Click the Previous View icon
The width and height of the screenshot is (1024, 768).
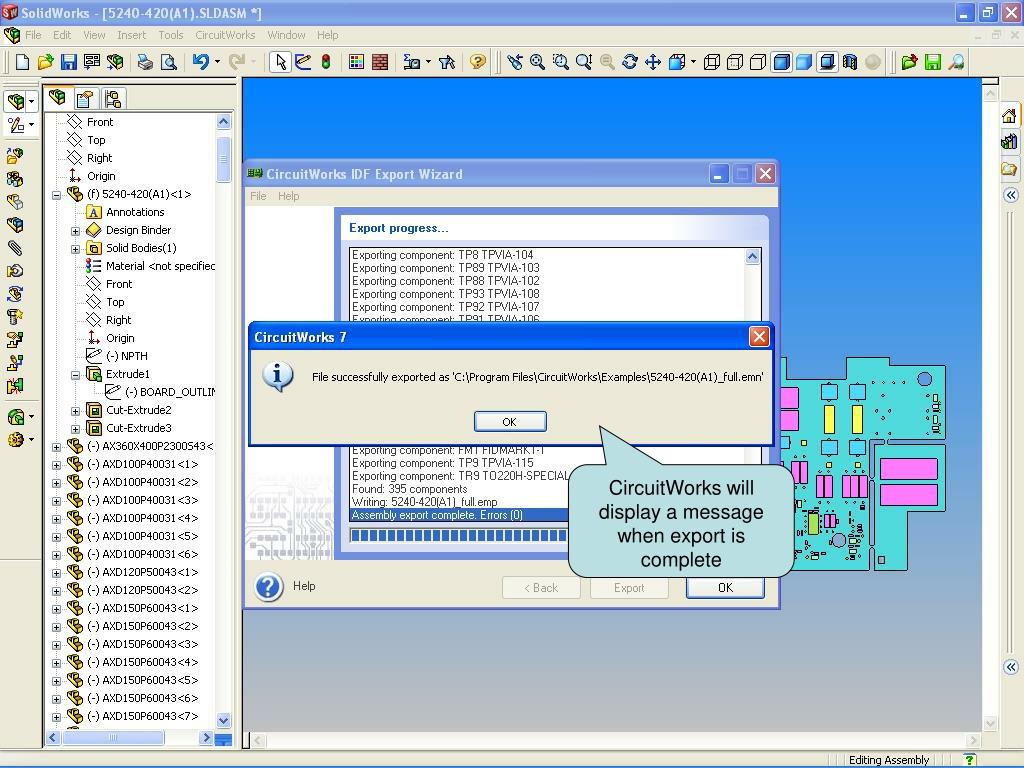[x=515, y=62]
